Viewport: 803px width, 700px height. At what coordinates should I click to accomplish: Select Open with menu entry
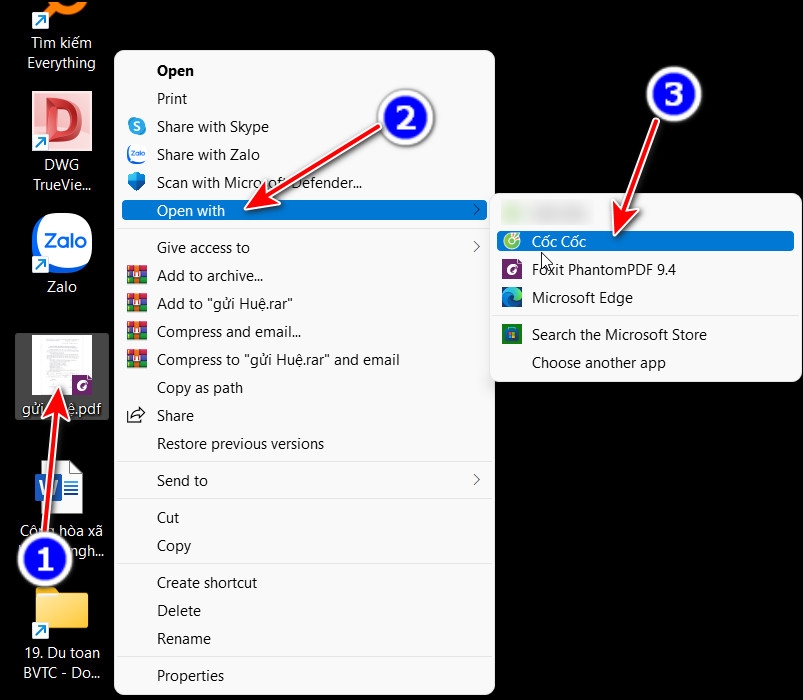(x=304, y=210)
